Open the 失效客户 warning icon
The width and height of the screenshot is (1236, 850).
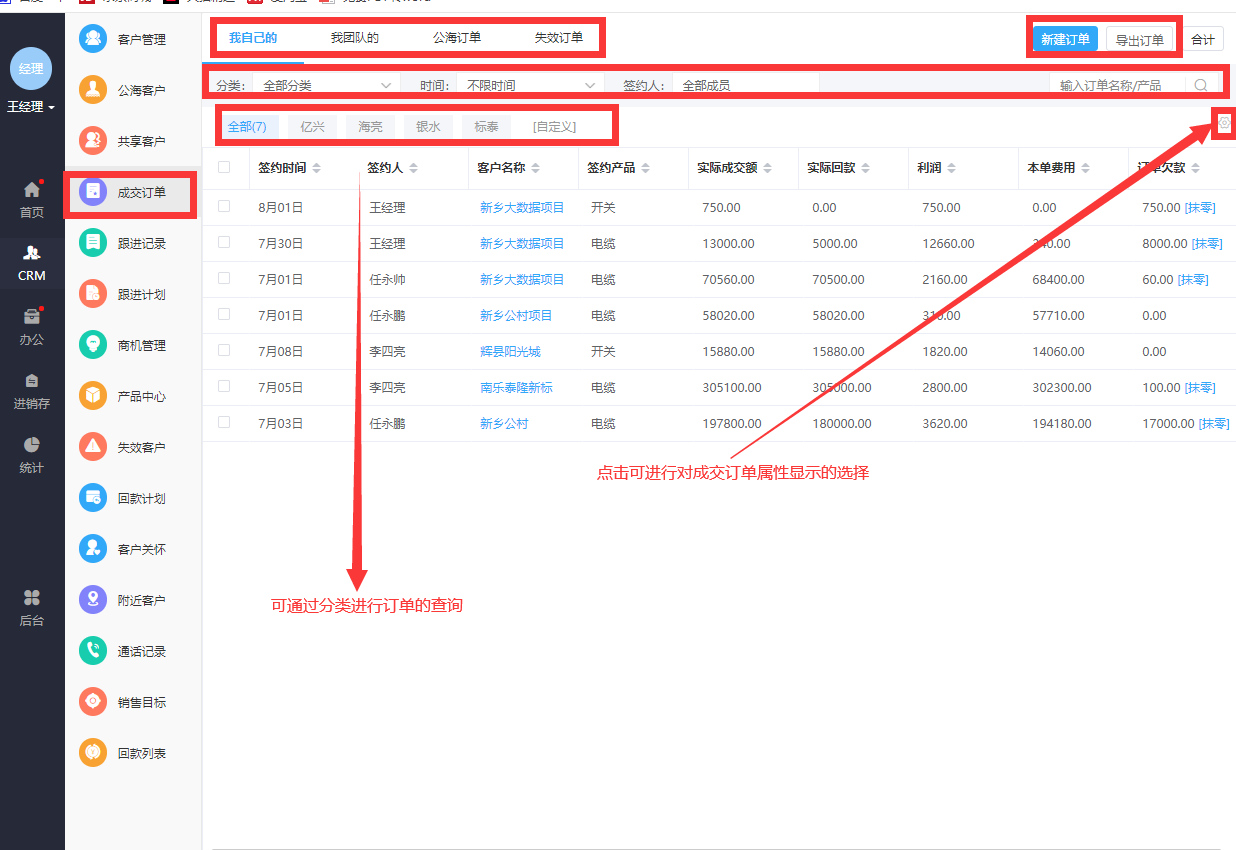93,447
